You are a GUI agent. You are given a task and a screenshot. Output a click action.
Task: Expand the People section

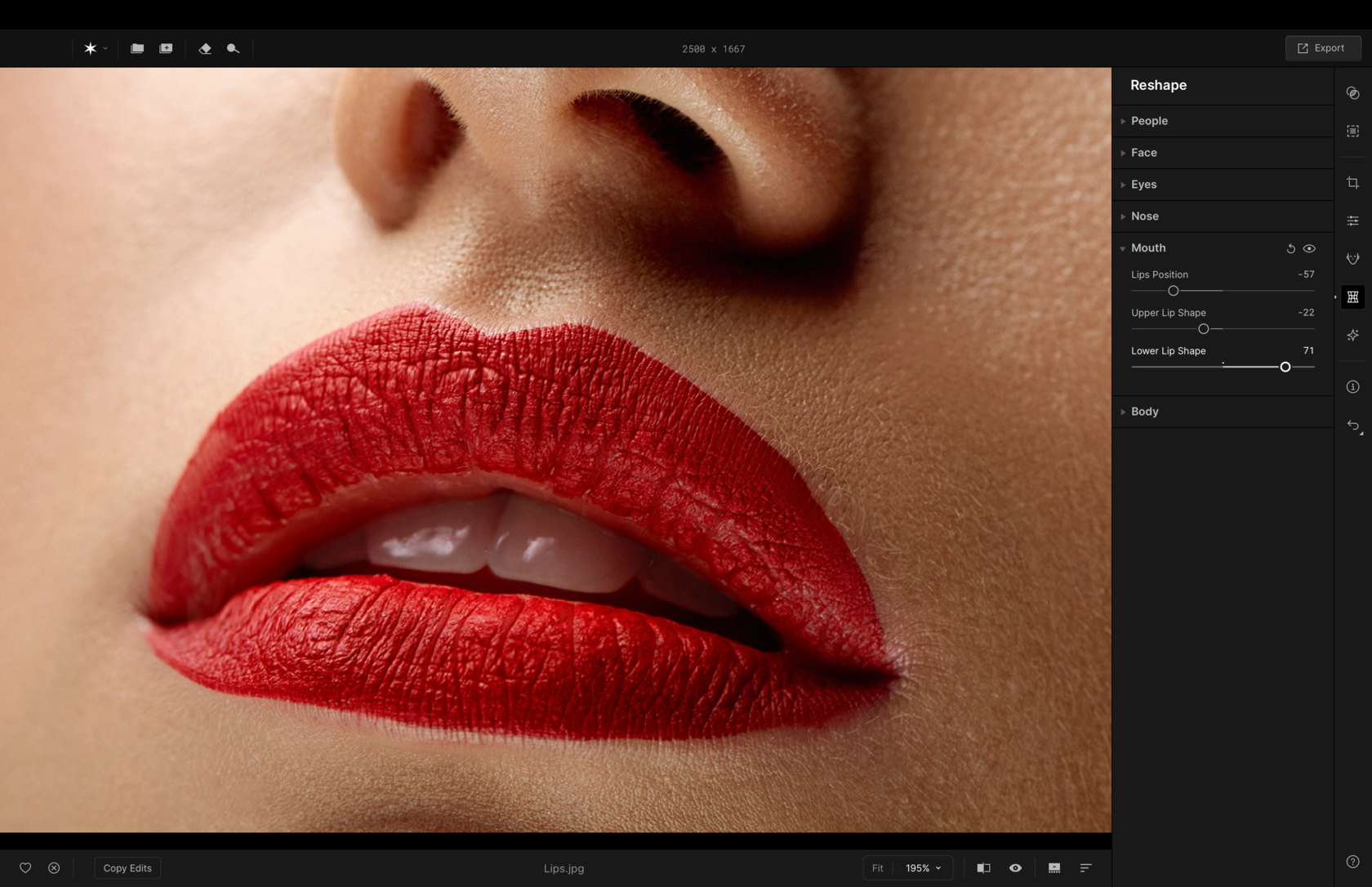tap(1149, 121)
